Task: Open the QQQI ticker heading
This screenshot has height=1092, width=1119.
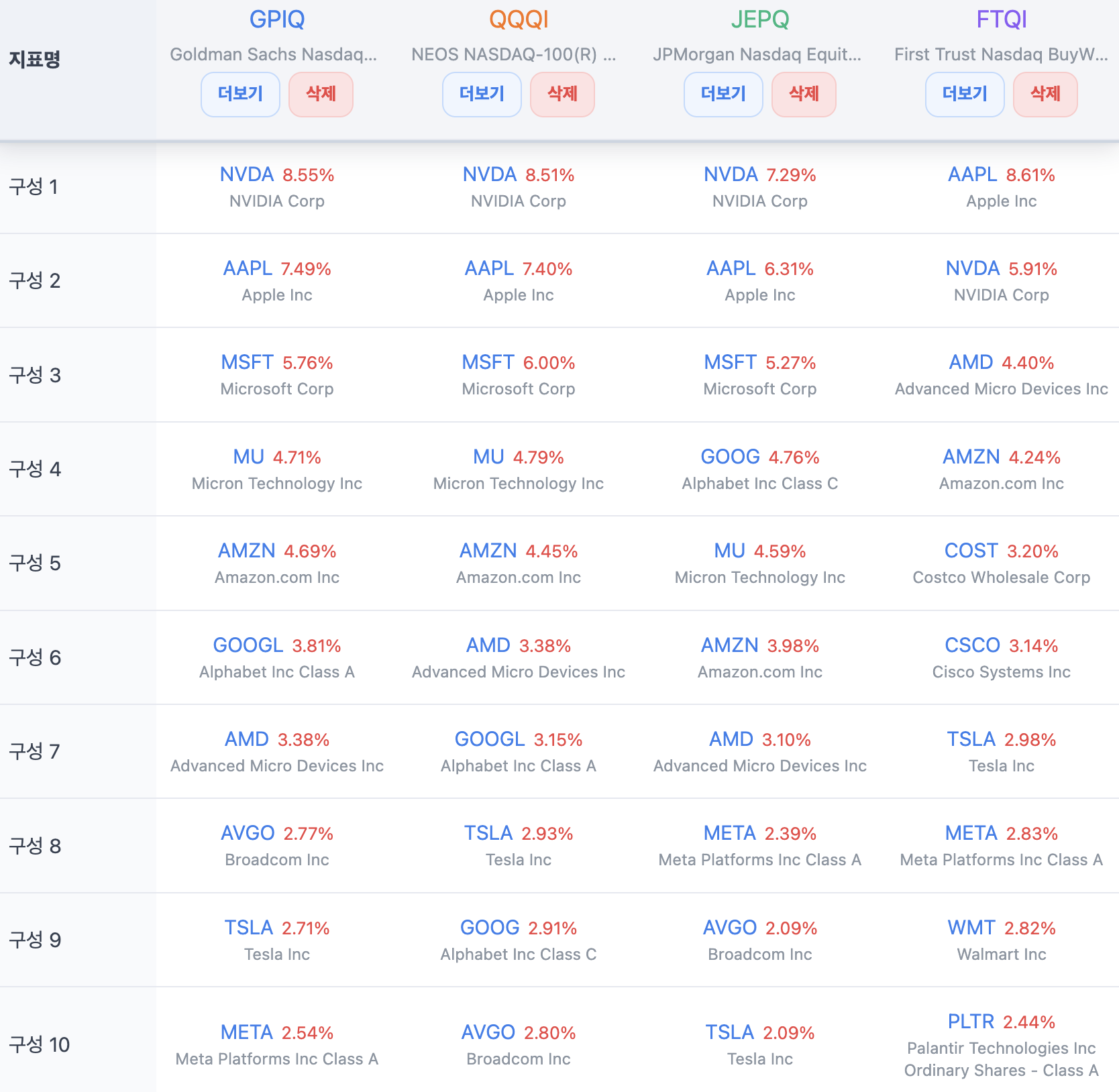Action: pyautogui.click(x=519, y=19)
